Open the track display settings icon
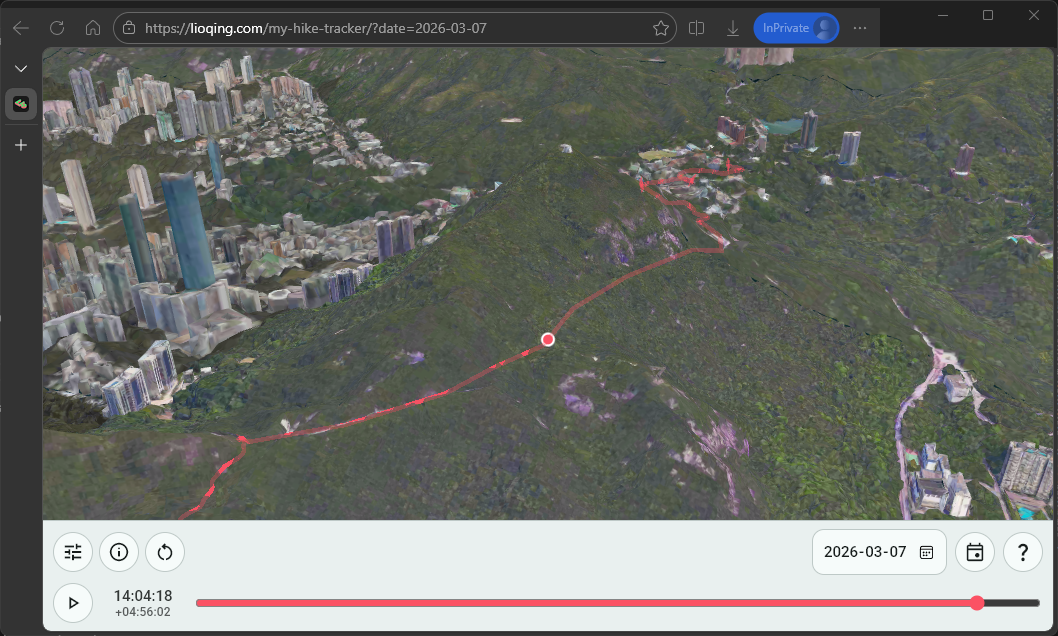This screenshot has width=1058, height=636. 72,552
